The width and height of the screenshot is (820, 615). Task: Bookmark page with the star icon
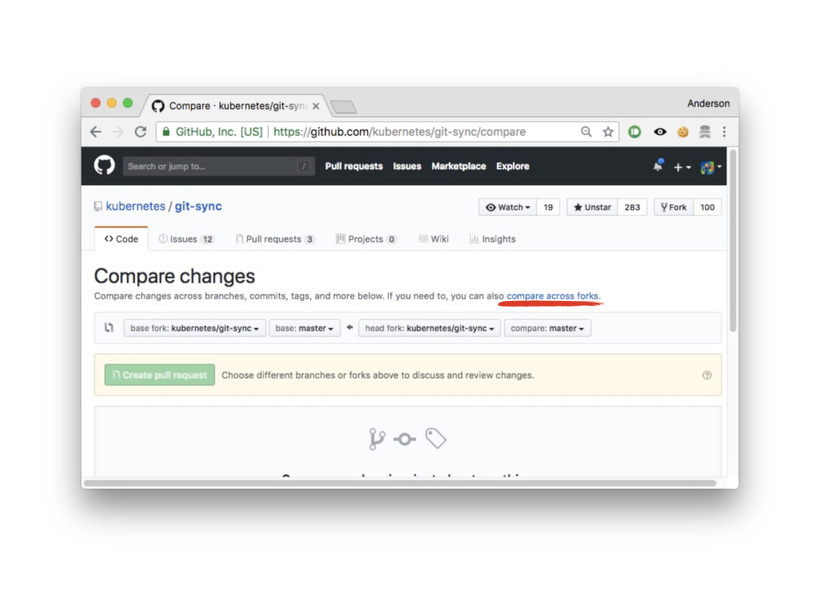(x=608, y=132)
